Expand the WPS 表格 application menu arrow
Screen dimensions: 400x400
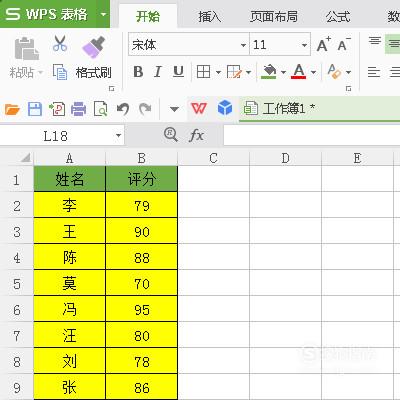(x=103, y=14)
